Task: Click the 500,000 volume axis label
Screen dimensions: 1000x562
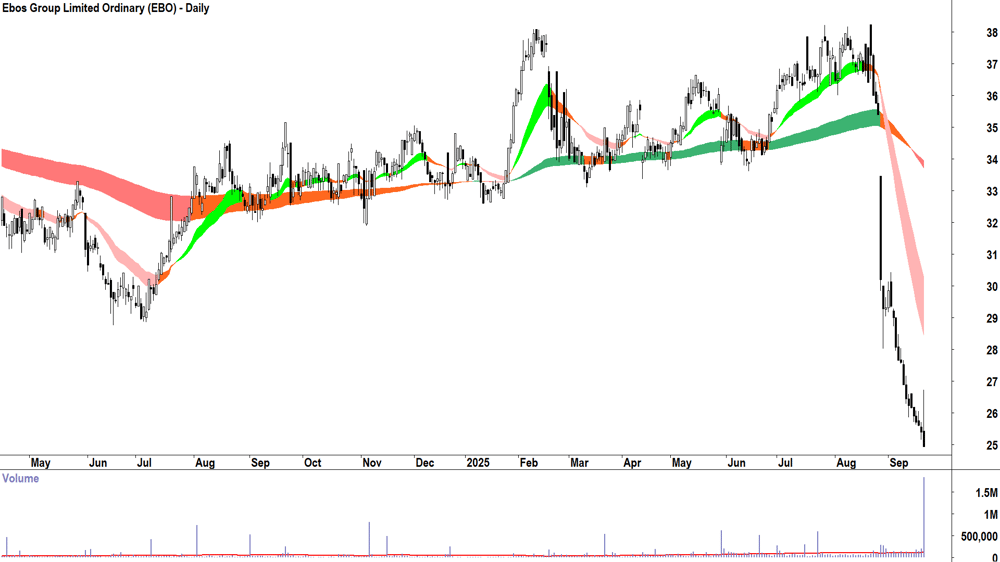Action: (x=980, y=537)
